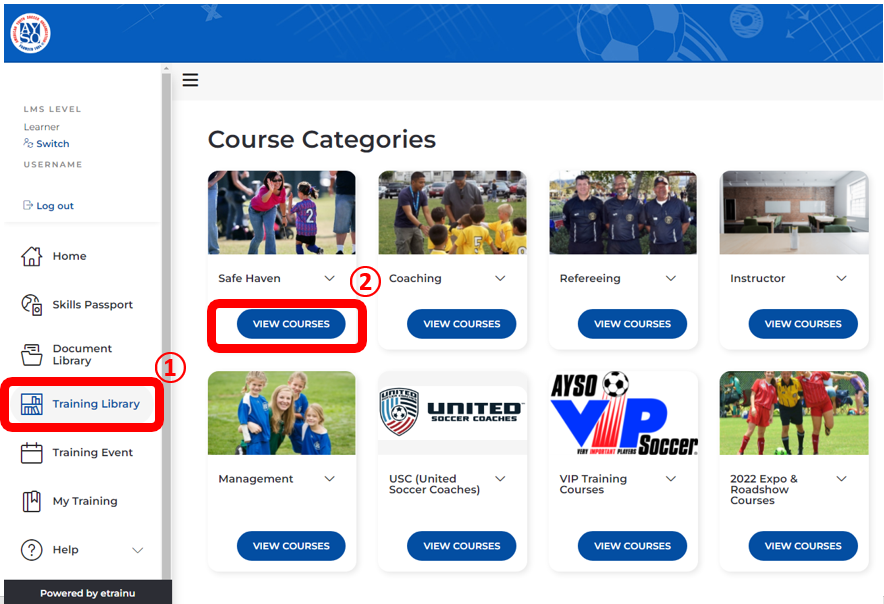The height and width of the screenshot is (604, 884).
Task: Expand the Help menu chevron
Action: [138, 550]
